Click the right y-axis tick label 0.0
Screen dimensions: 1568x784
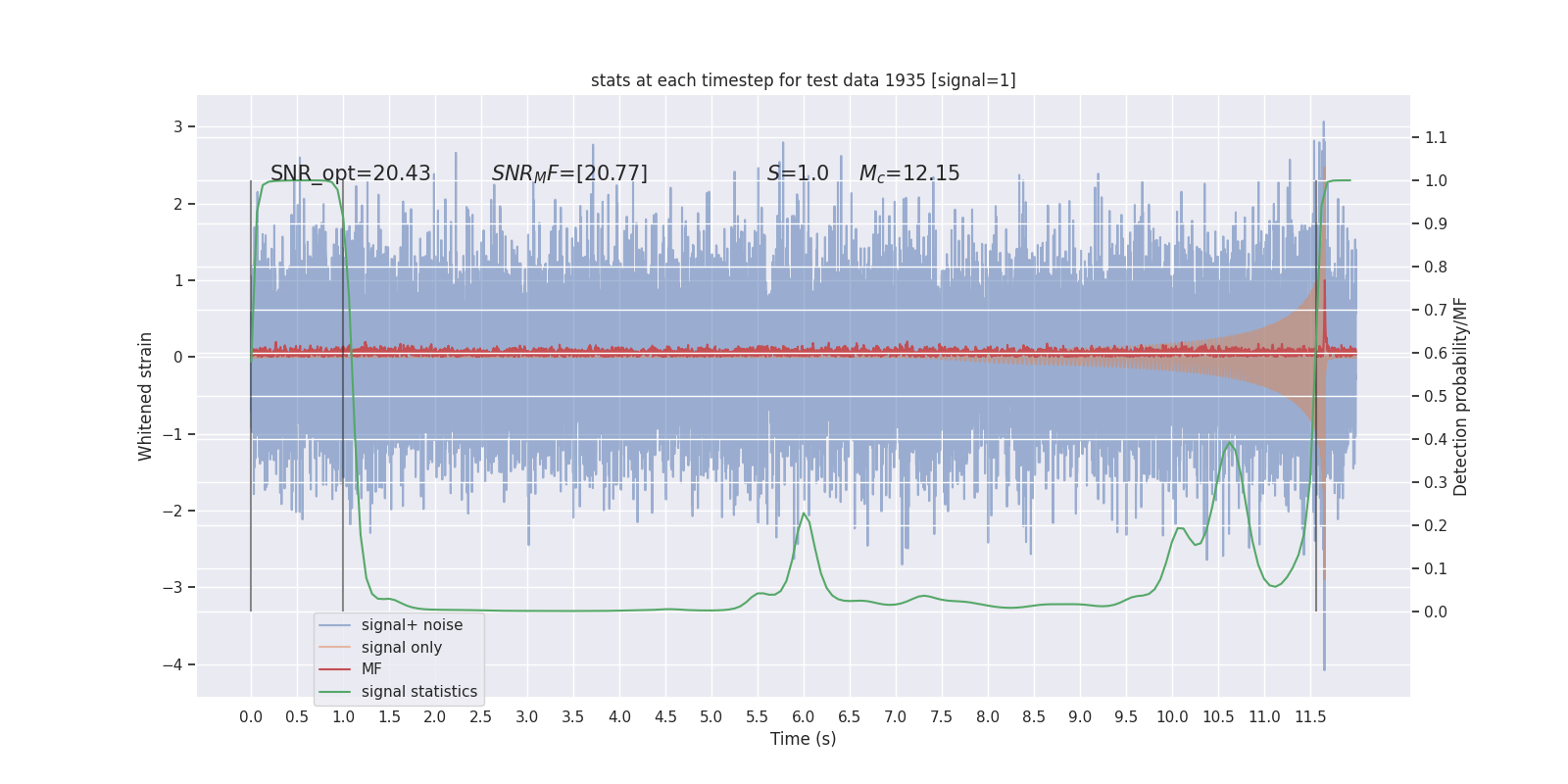click(1436, 612)
